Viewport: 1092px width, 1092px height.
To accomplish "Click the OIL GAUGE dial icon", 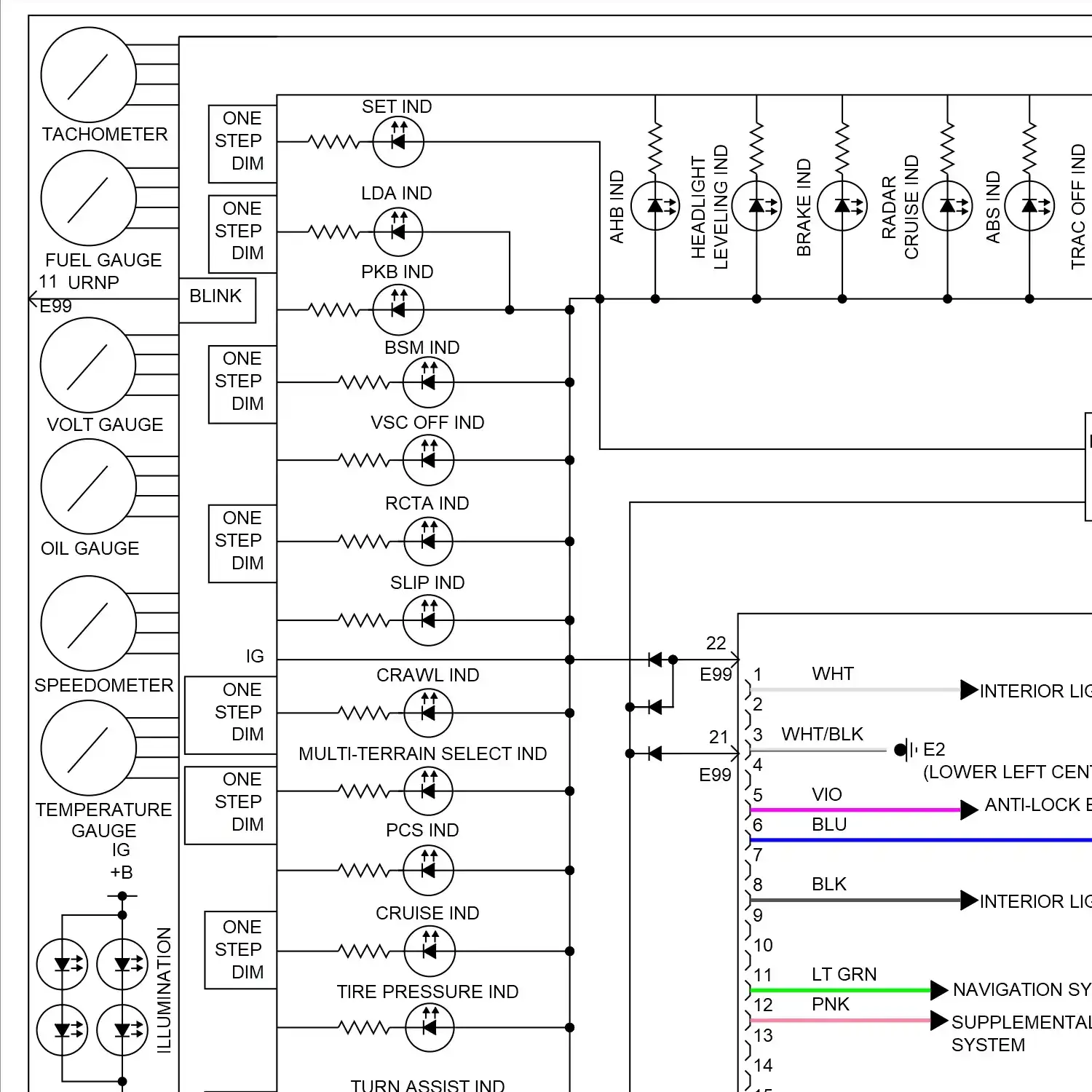I will (x=88, y=486).
